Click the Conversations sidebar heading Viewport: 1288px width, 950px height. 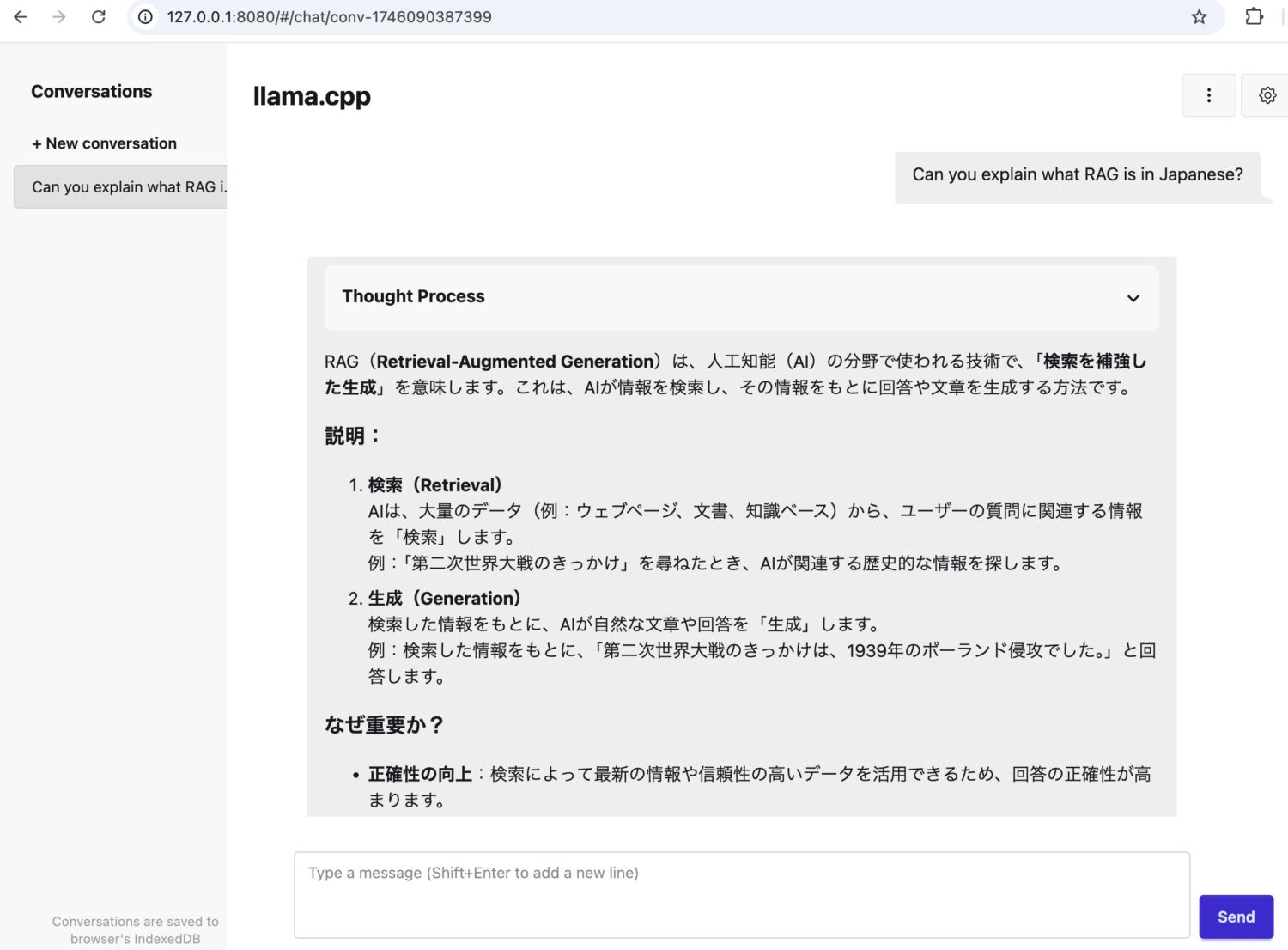92,91
